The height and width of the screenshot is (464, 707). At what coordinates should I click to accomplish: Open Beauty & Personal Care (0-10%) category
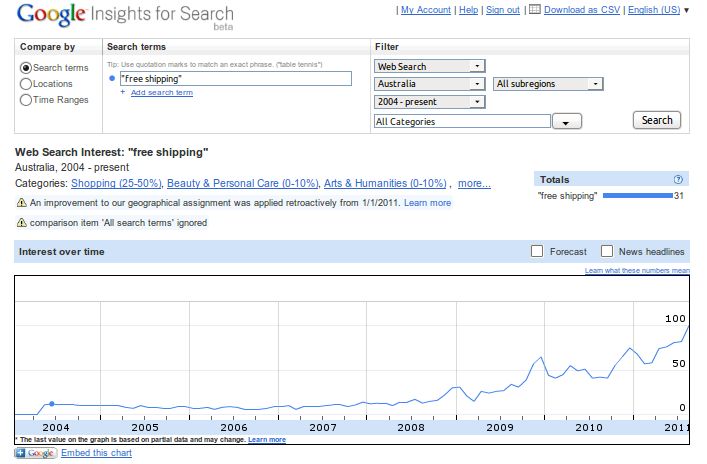tap(243, 184)
